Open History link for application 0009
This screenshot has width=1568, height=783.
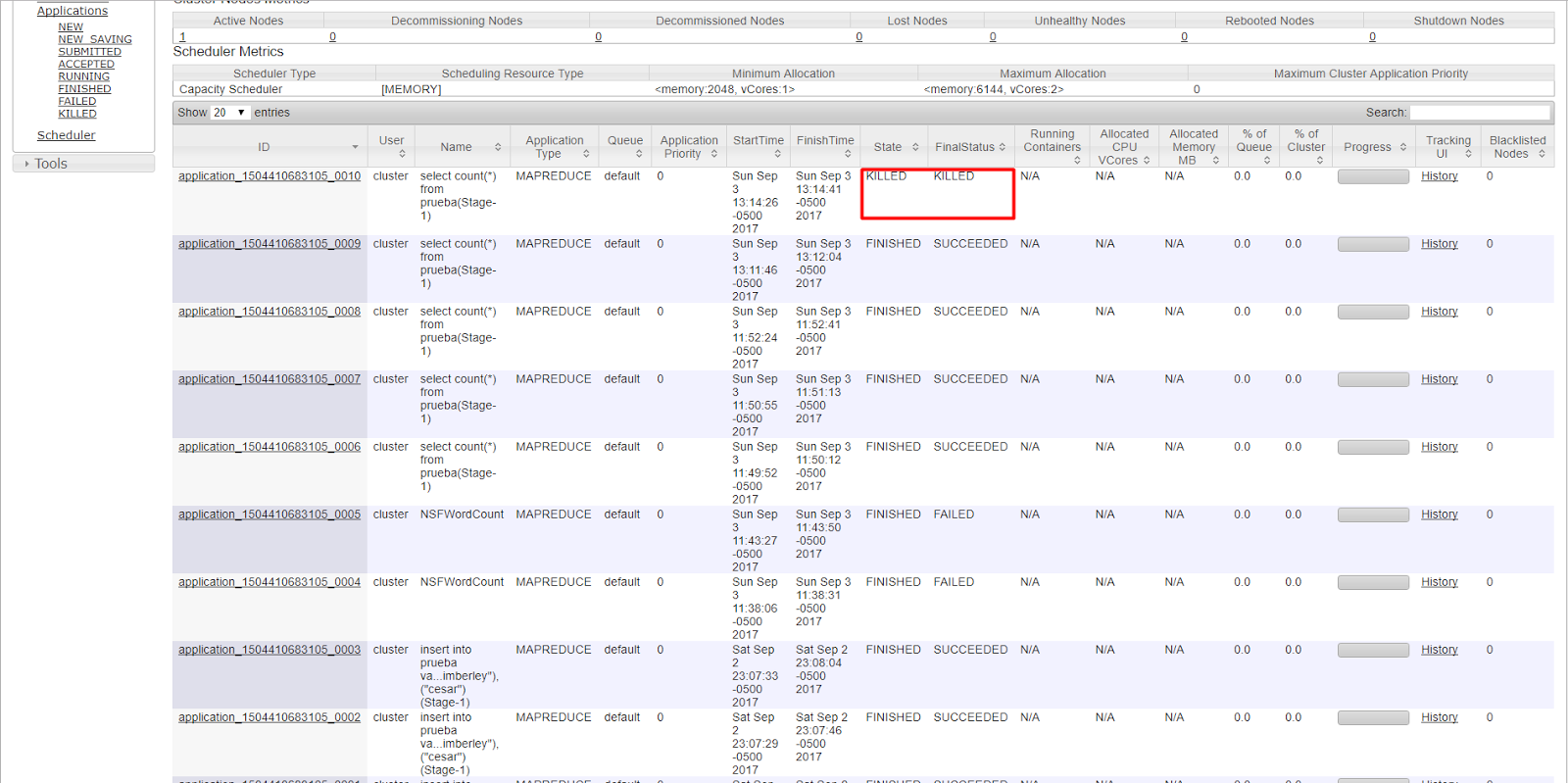1440,244
